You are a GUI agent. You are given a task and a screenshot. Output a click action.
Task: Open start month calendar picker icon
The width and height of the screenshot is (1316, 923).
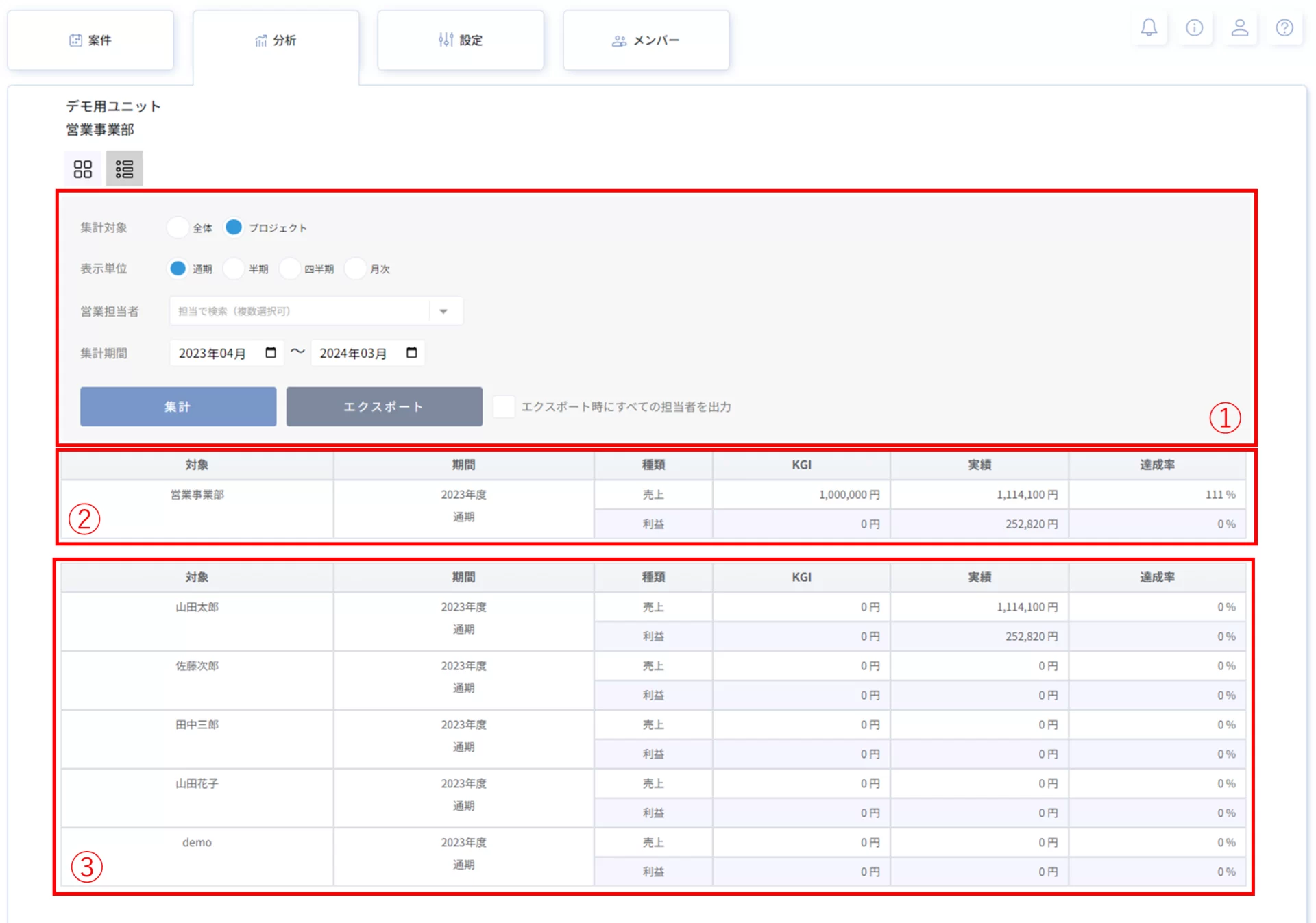pos(271,352)
